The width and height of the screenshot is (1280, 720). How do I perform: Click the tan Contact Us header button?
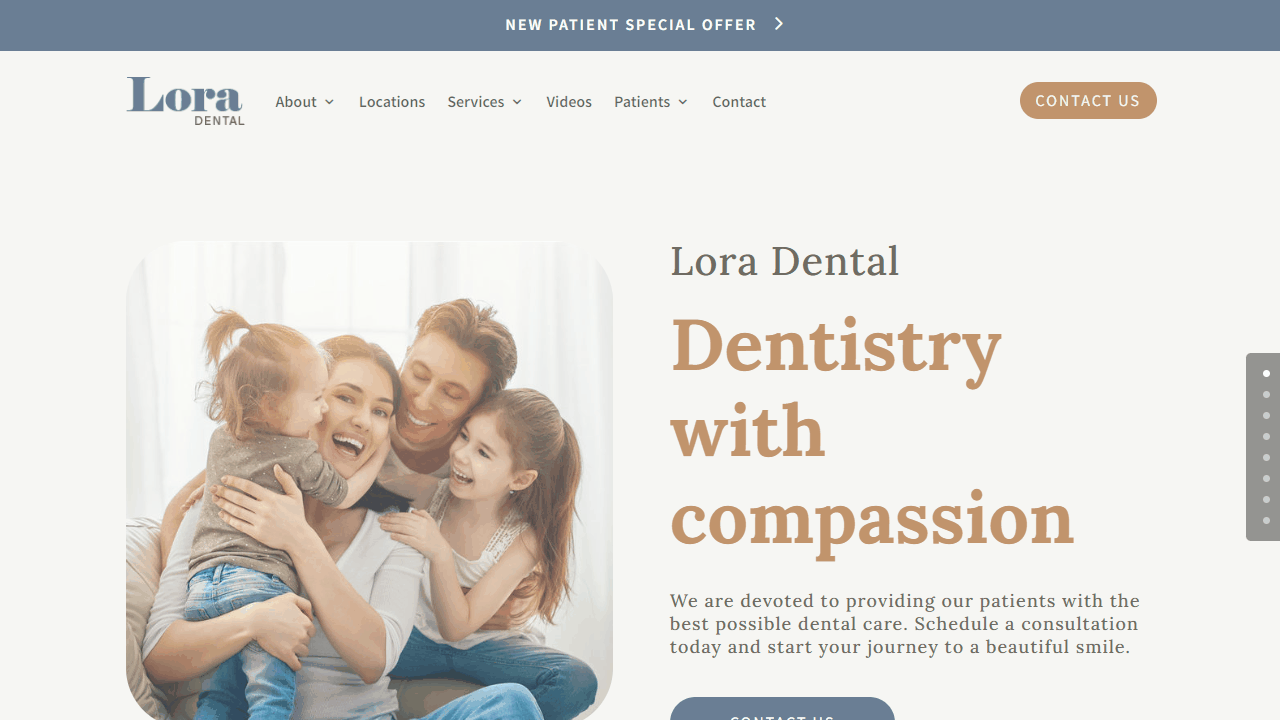point(1088,100)
